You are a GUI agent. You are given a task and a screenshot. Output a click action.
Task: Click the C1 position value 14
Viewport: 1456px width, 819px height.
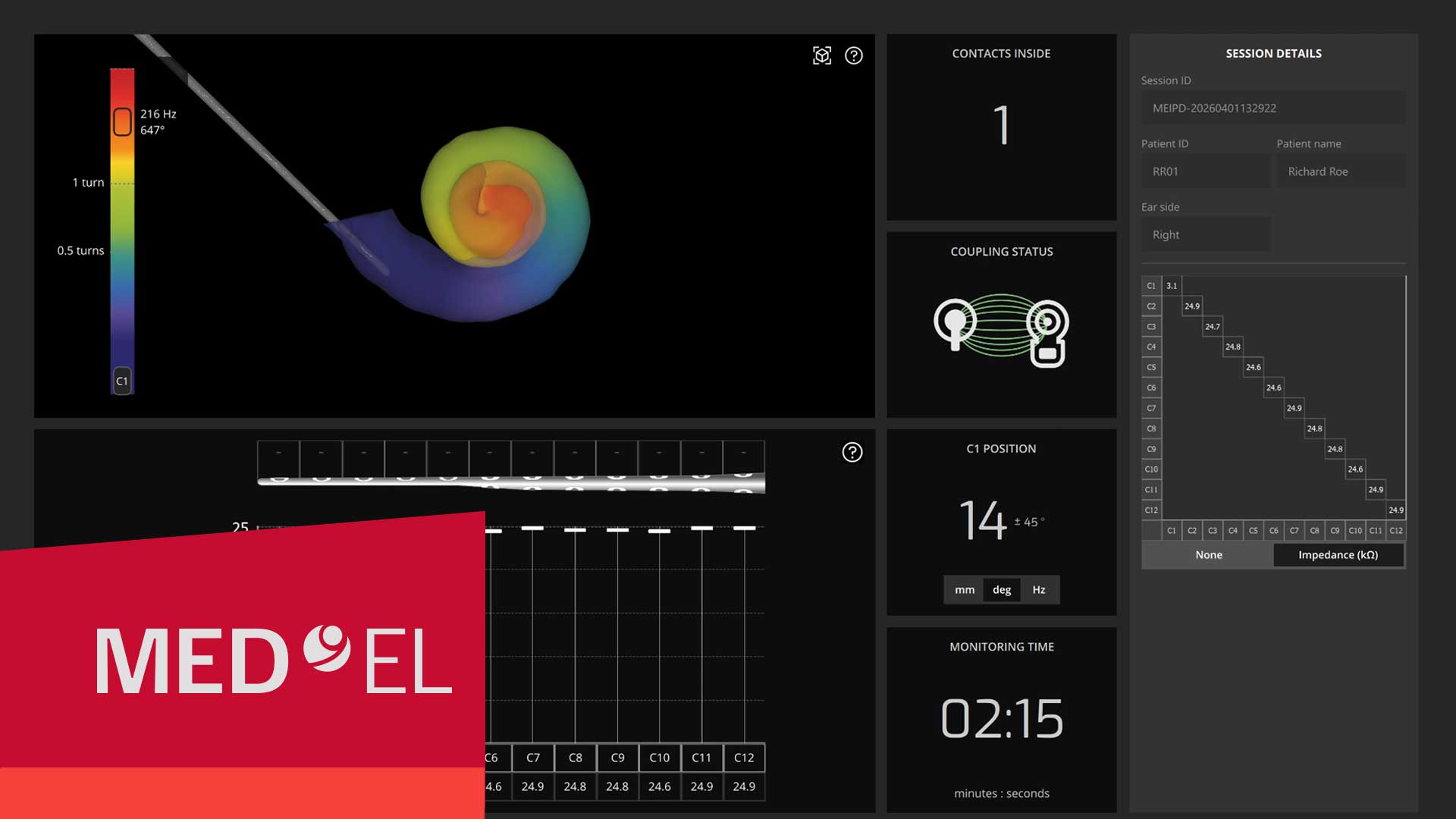[983, 520]
